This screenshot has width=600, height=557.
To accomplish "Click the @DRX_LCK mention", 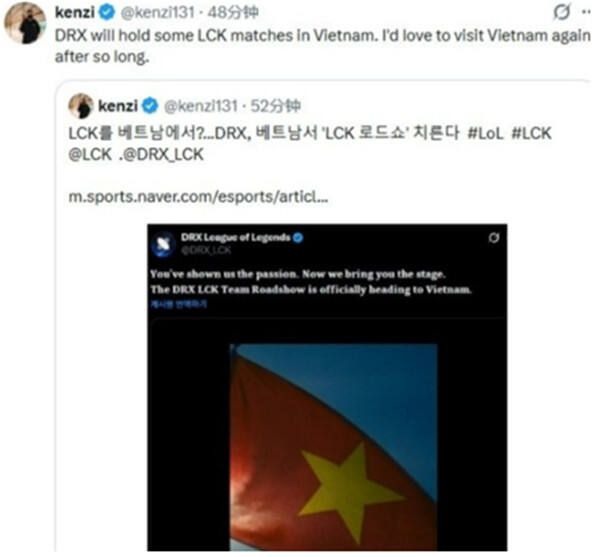I will click(x=161, y=155).
